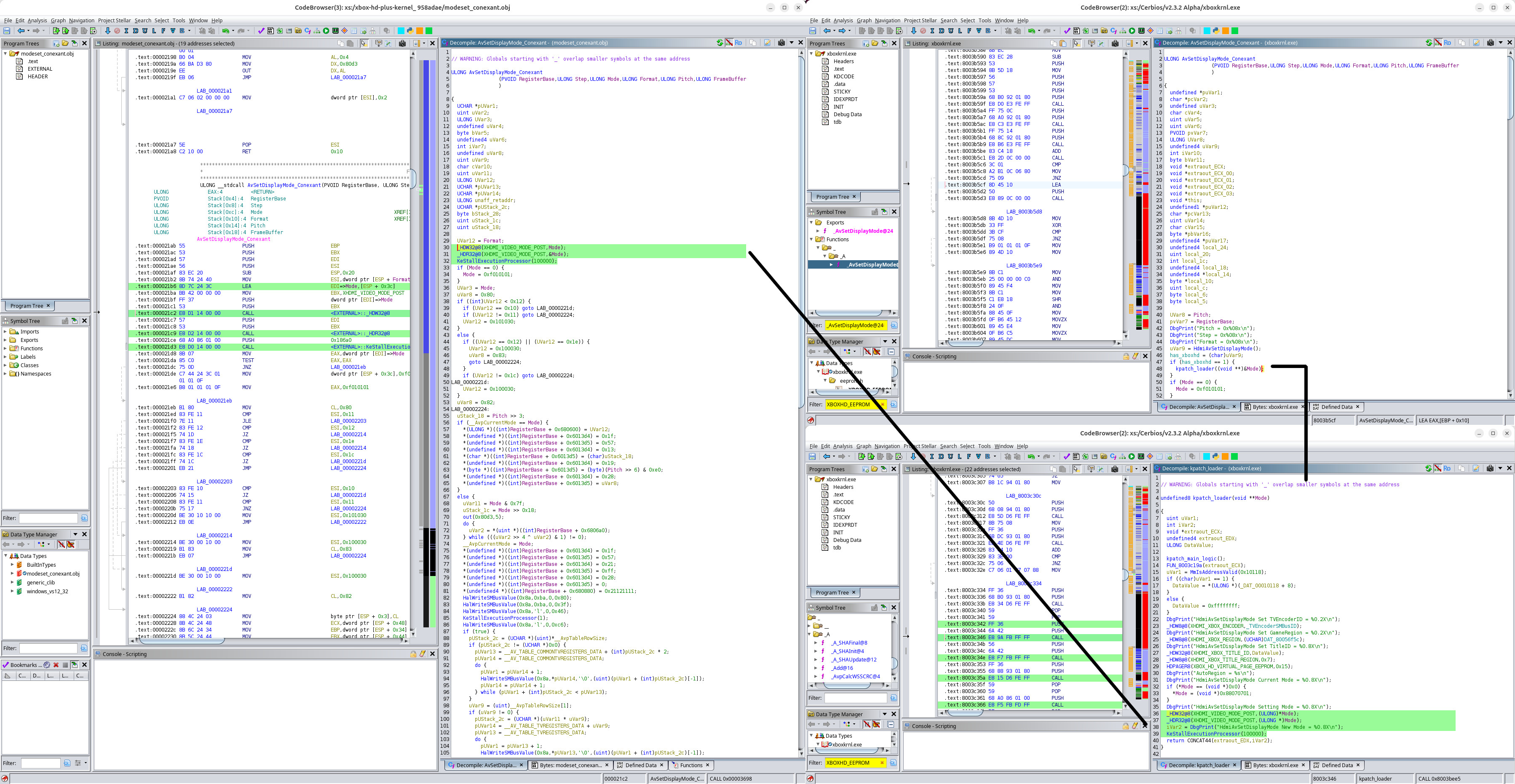Open the Bytes viewer icon in left toolbar
Viewport: 1515px width, 784px height.
270,31
